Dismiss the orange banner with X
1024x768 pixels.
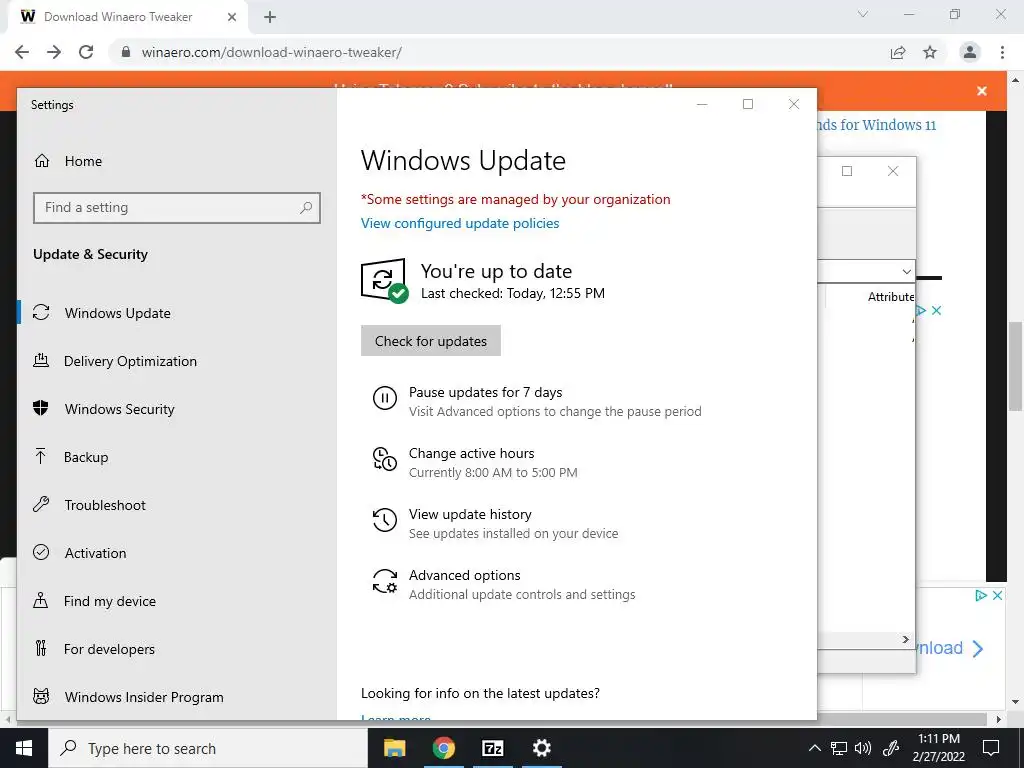[x=982, y=91]
